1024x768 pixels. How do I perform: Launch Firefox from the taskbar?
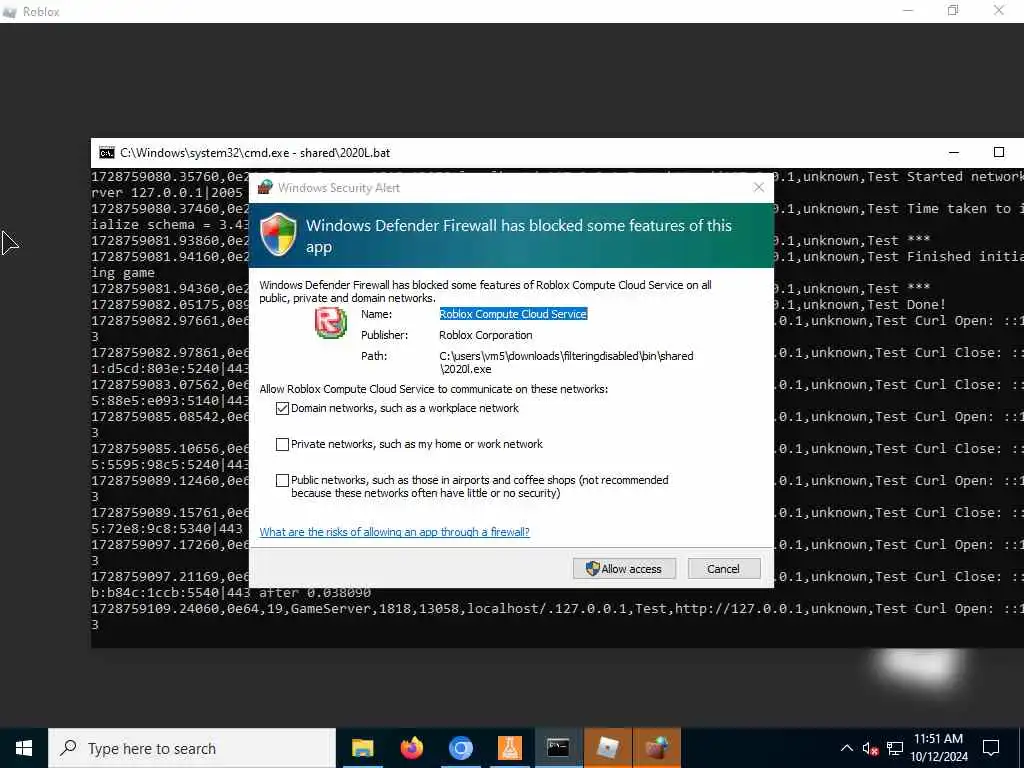click(x=411, y=748)
